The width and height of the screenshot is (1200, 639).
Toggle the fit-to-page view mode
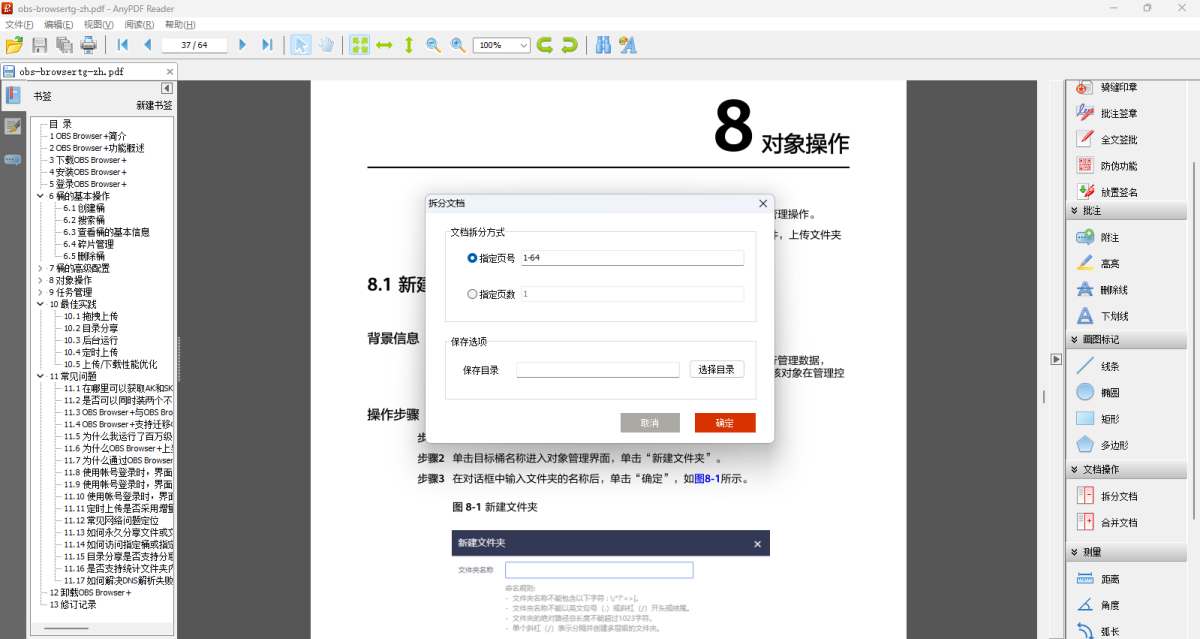pos(359,44)
